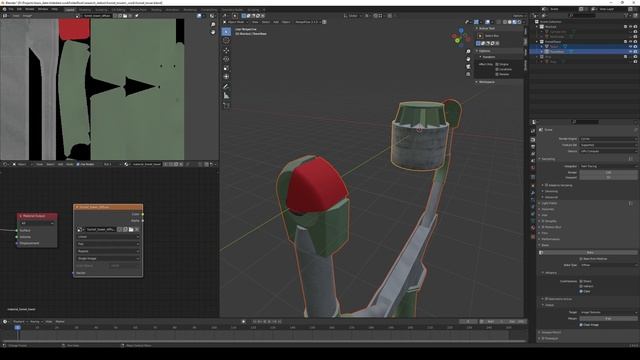Enable the Origins checkbox under Affect Only

pos(497,64)
